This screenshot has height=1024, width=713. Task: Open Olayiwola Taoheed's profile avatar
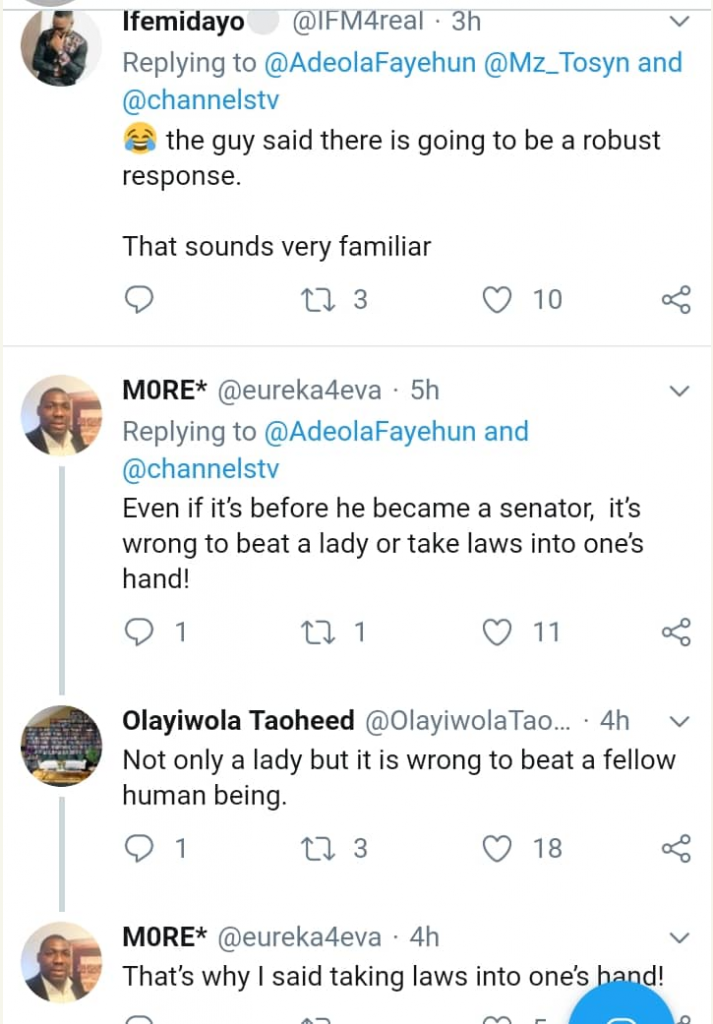click(61, 745)
